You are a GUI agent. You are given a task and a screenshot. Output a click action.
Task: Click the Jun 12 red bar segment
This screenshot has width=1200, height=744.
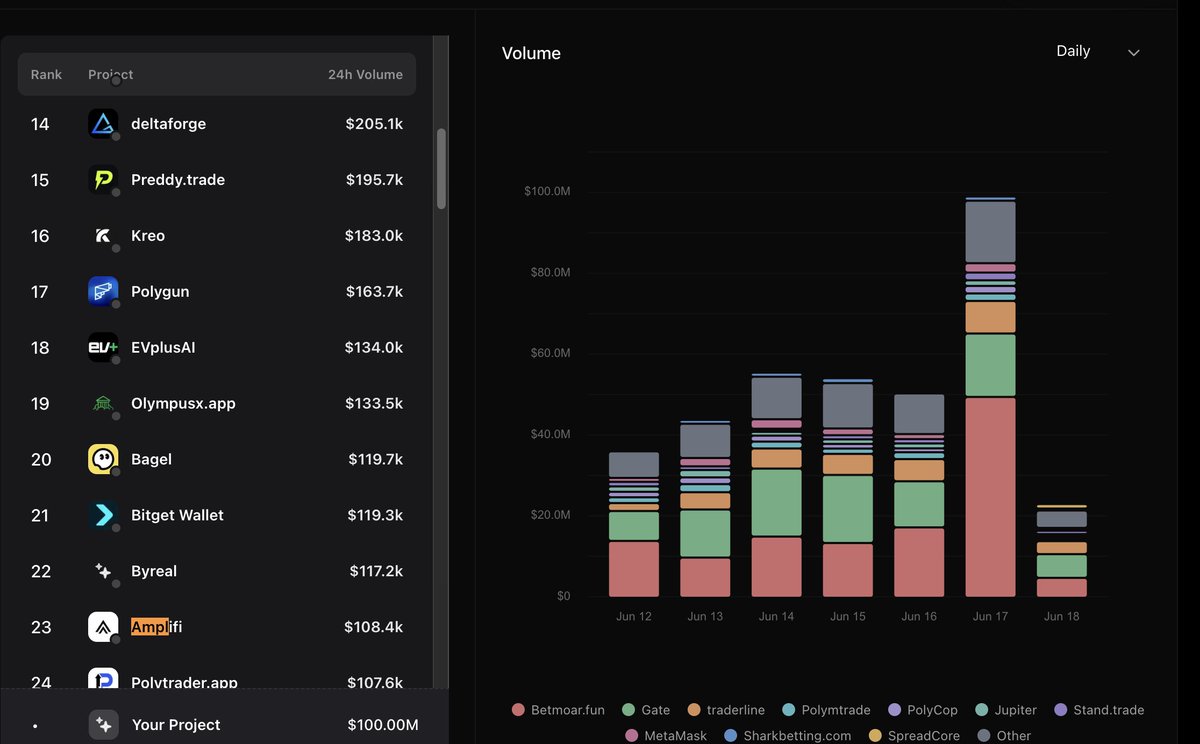click(634, 569)
